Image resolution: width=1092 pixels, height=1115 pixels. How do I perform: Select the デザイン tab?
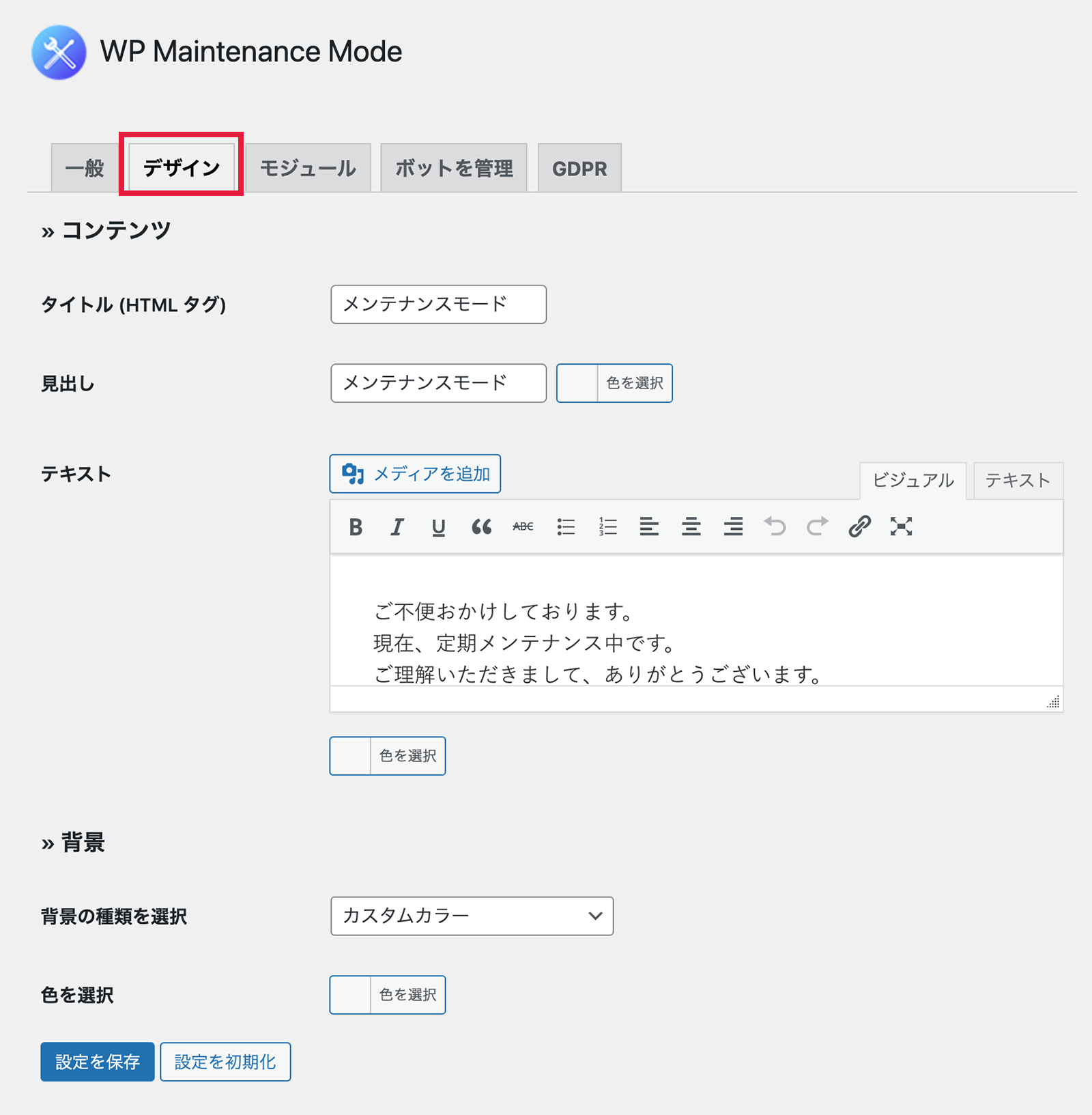point(182,167)
